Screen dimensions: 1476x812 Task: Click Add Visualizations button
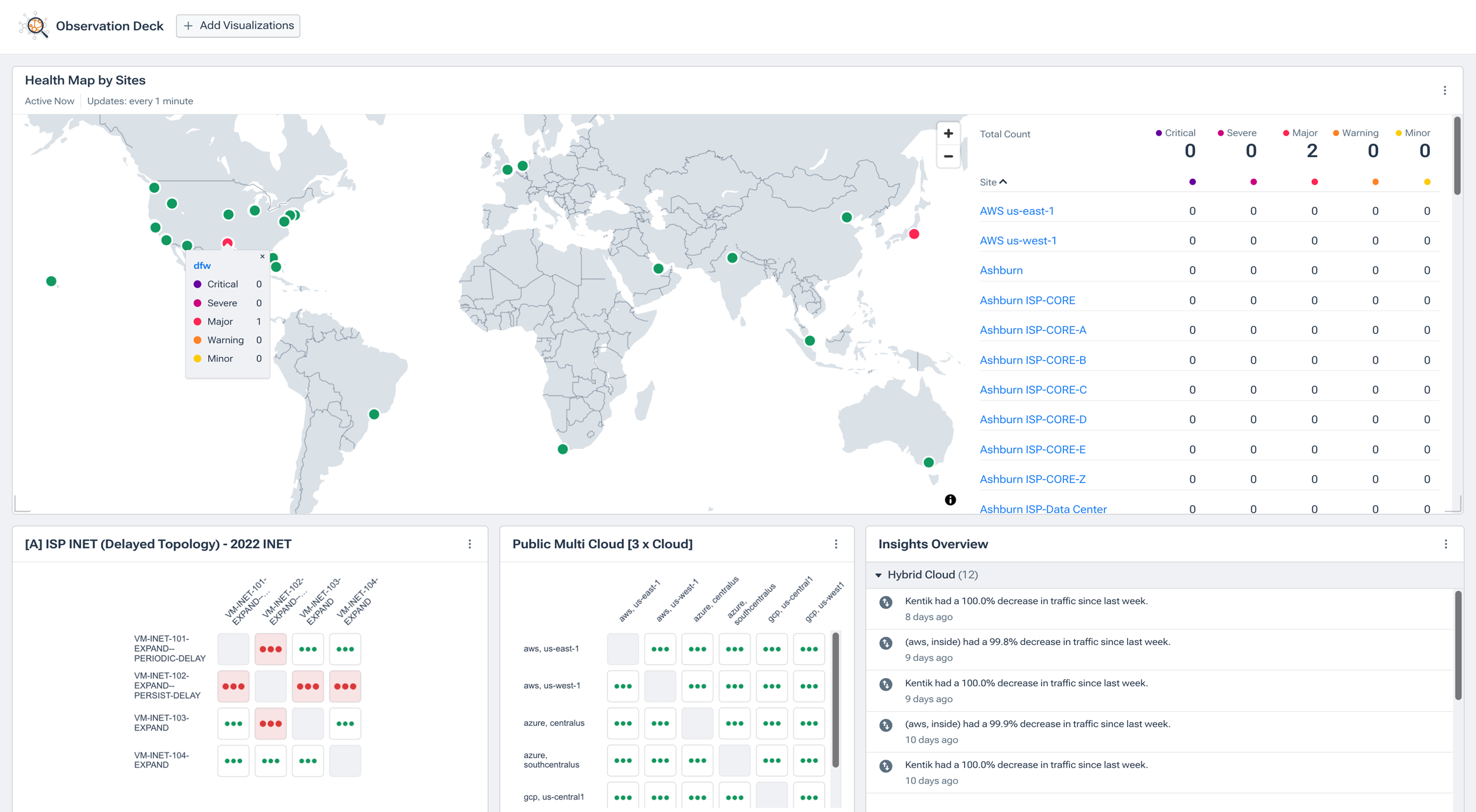tap(238, 25)
